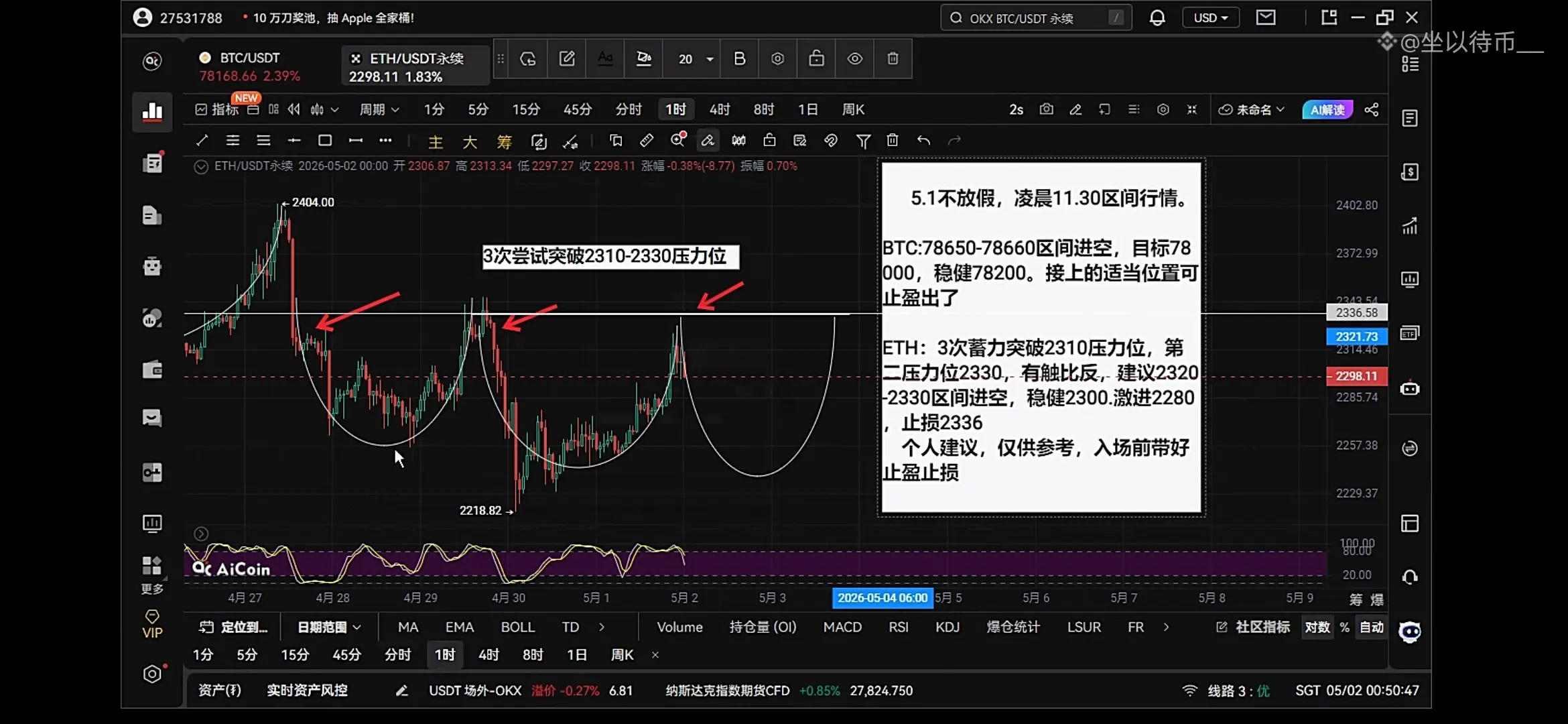Viewport: 1568px width, 724px height.
Task: Click the filter funnel icon
Action: click(863, 141)
